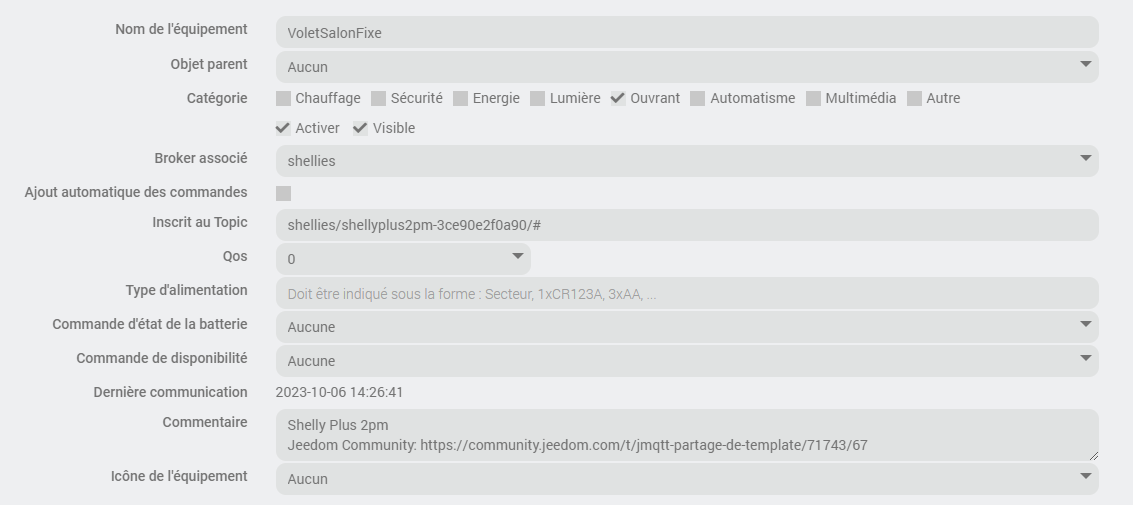Viewport: 1133px width, 505px height.
Task: Edit the Inscrit au Topic field
Action: (x=686, y=225)
